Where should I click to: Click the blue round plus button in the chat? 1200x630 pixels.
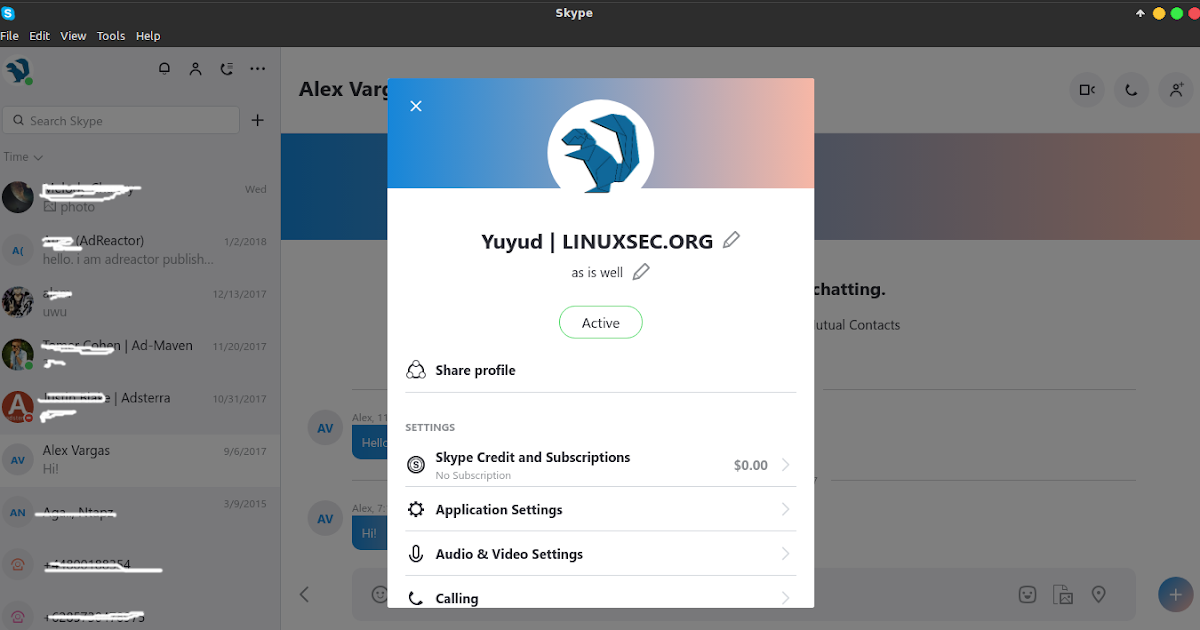tap(1176, 594)
